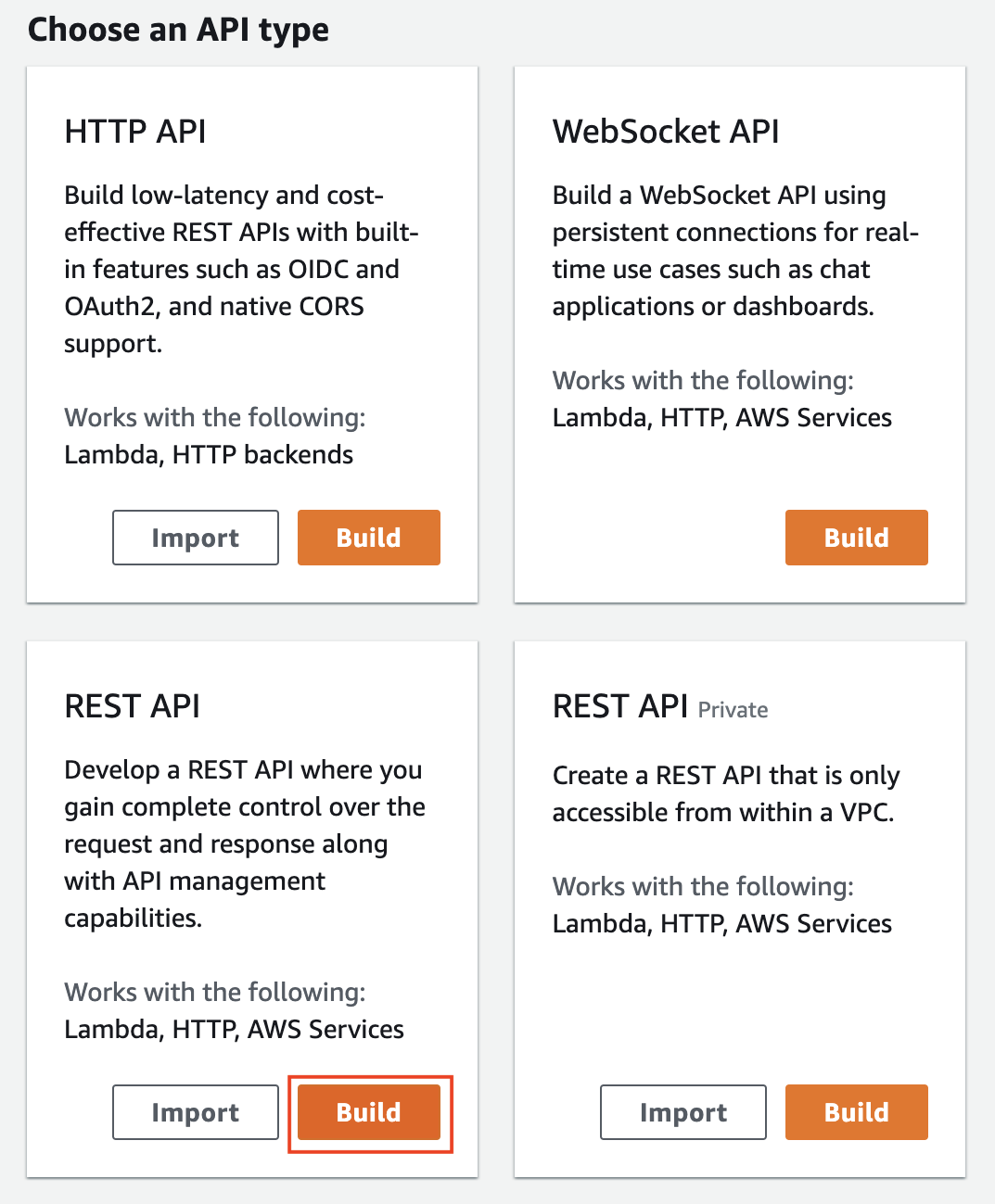This screenshot has width=995, height=1204.
Task: Click REST API card's 'Works with the following'
Action: coord(215,992)
